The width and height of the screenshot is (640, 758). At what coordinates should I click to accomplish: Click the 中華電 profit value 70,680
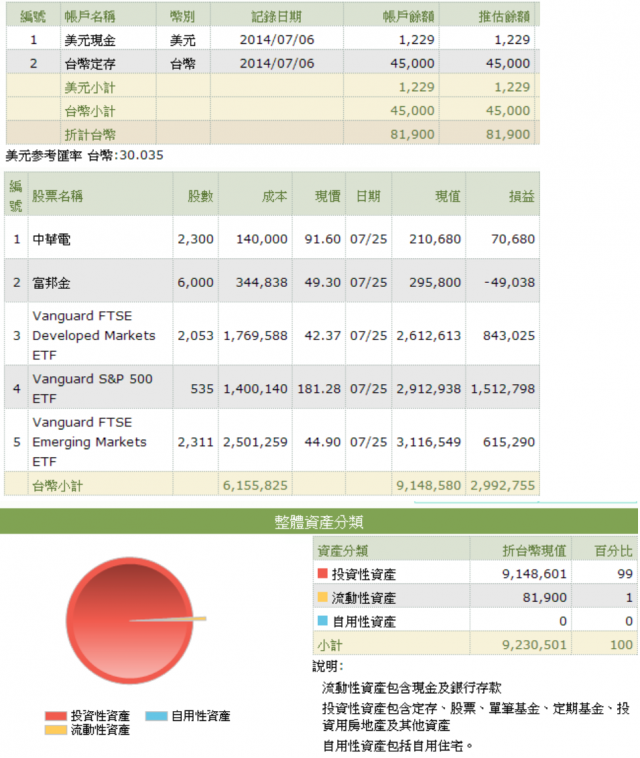tap(513, 239)
